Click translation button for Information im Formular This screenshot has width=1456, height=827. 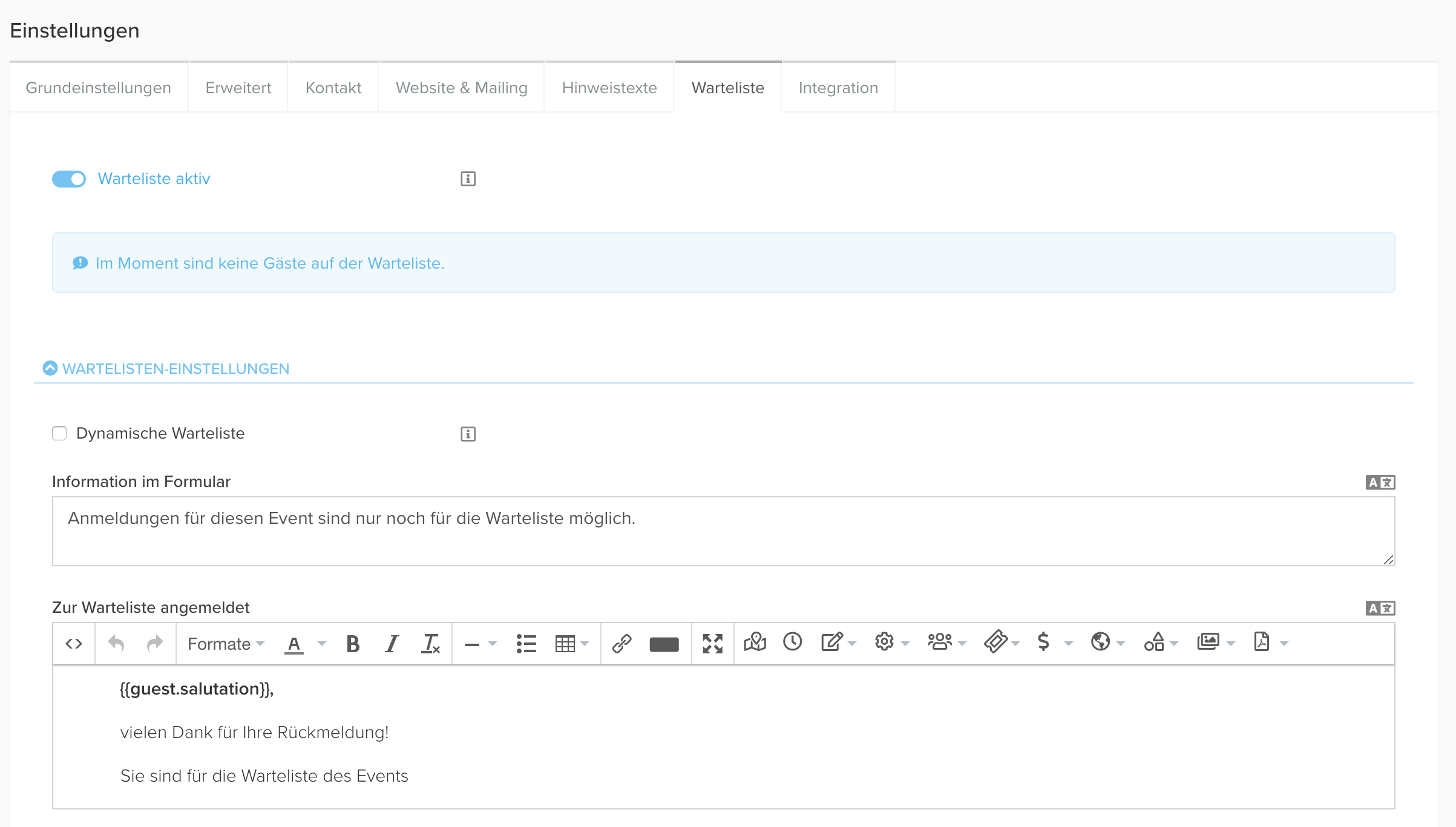1380,482
